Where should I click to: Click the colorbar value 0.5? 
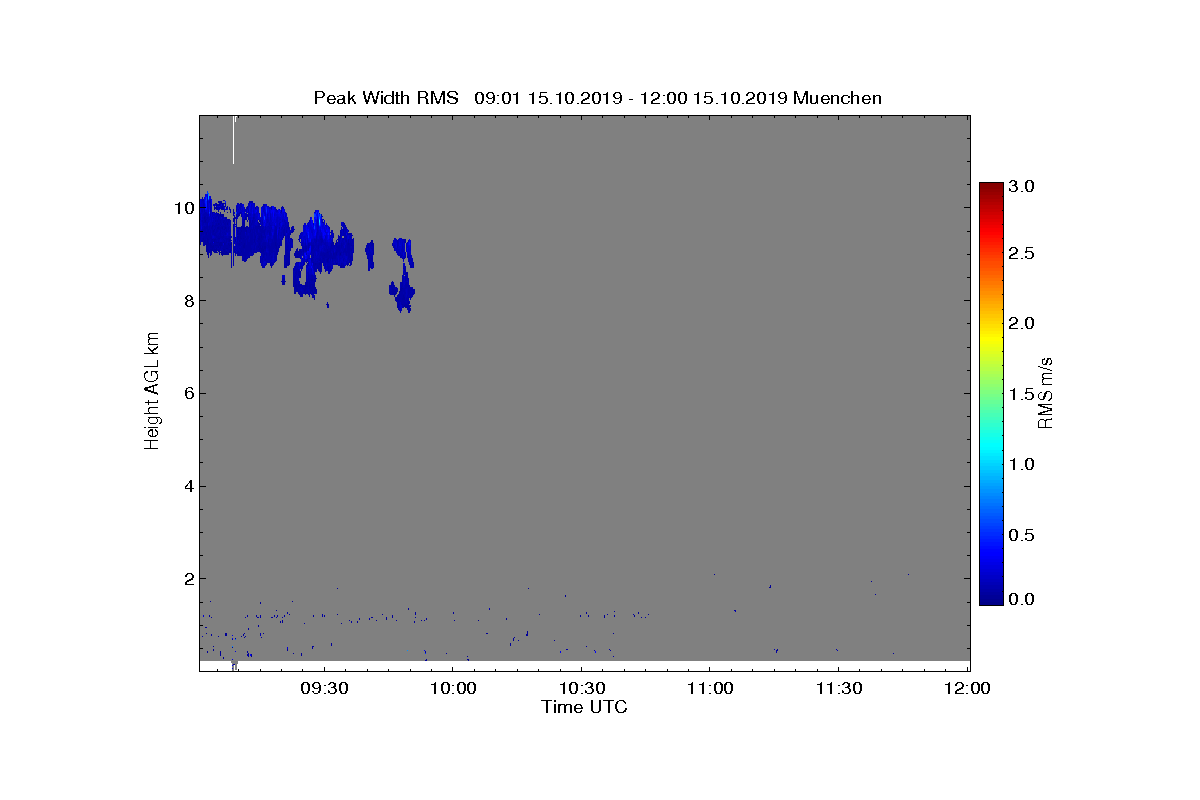[1022, 535]
